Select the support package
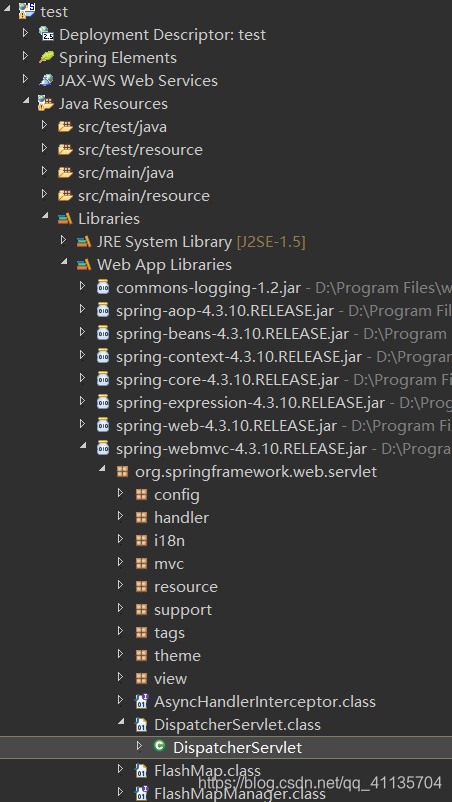Image resolution: width=452 pixels, height=802 pixels. point(183,610)
